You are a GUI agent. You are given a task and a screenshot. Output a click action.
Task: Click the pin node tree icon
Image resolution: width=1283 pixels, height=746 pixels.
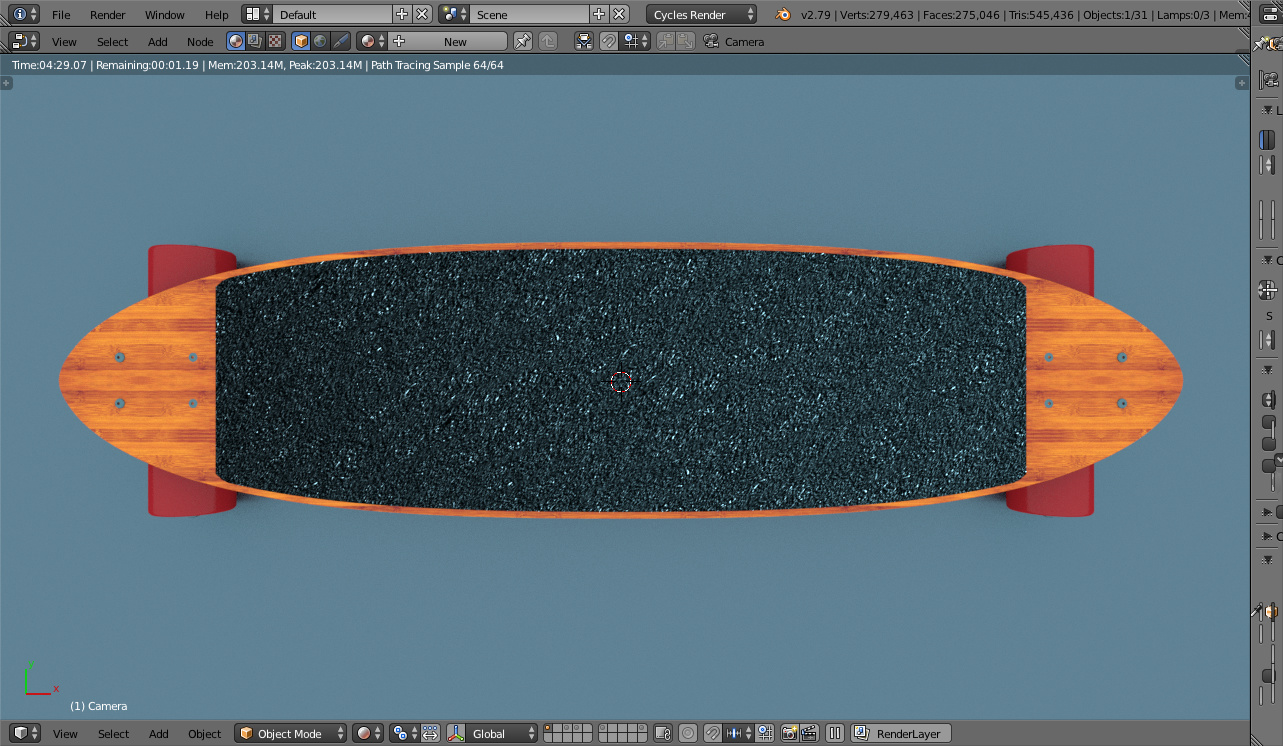click(523, 41)
